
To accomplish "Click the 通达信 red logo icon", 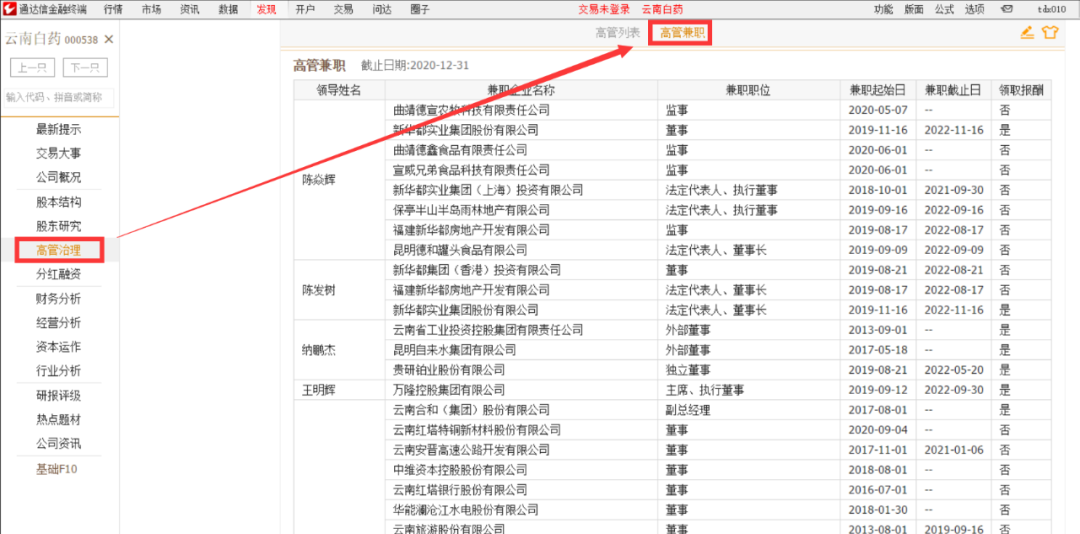I will (11, 9).
